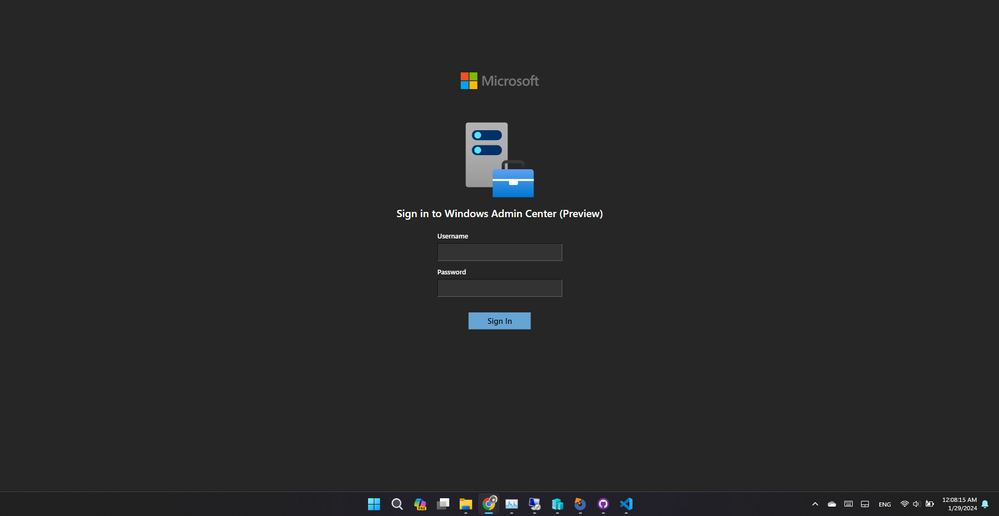Click the virtual touchpad tray icon
Viewport: 999px width, 516px height.
coord(865,504)
